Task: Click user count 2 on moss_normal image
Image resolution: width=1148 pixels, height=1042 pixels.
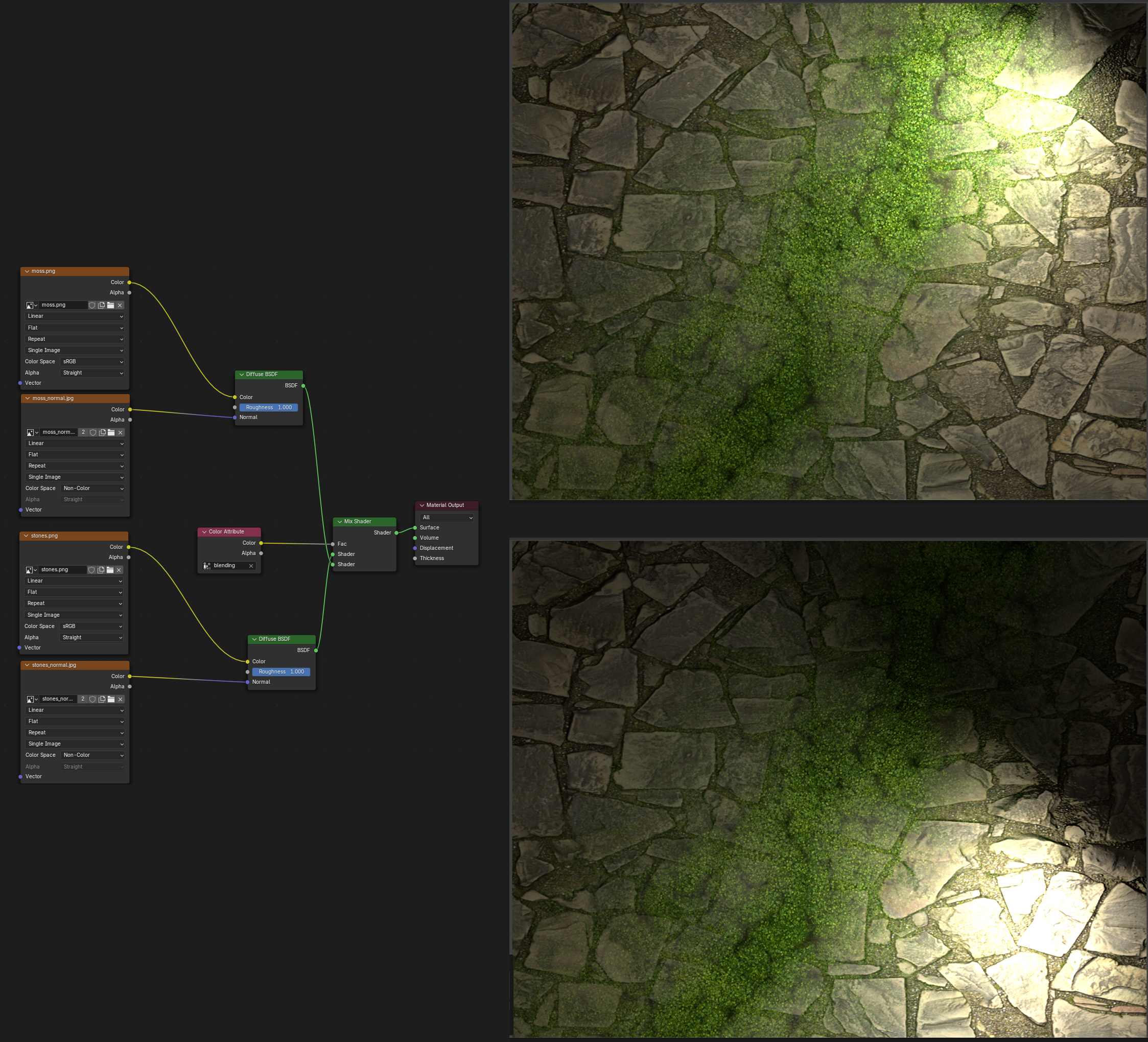Action: [83, 432]
